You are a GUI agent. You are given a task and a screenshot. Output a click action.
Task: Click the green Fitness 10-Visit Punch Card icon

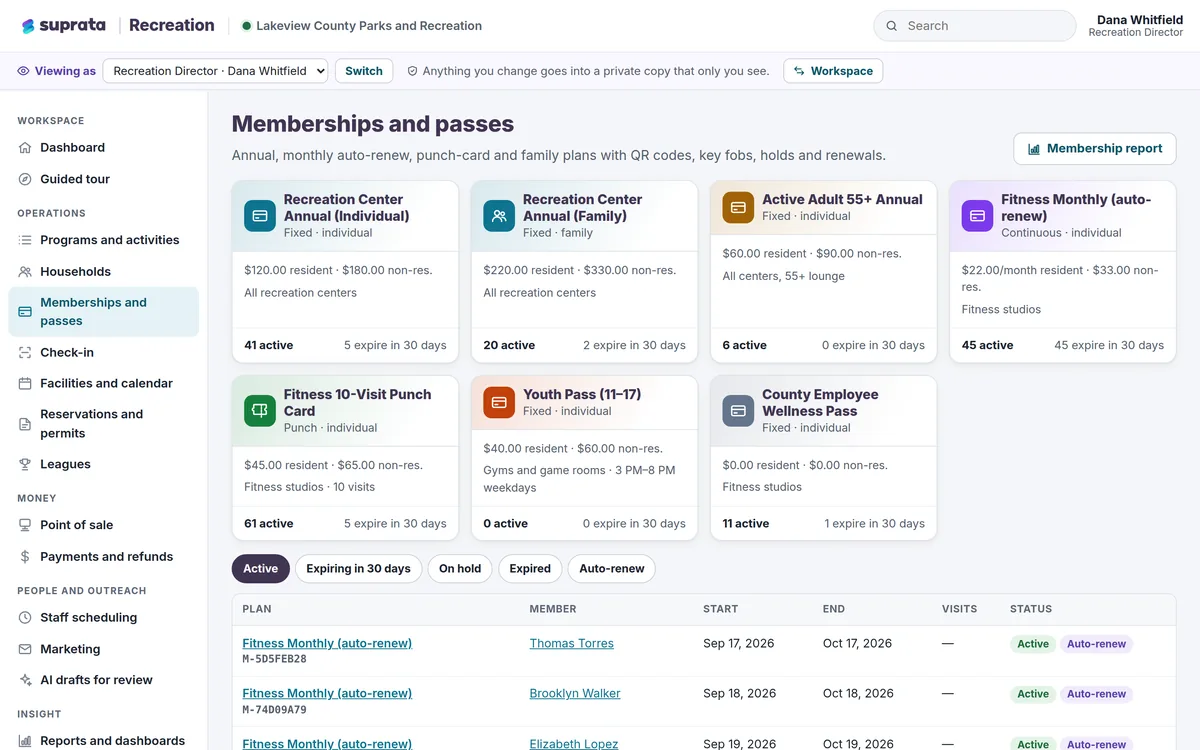click(260, 411)
